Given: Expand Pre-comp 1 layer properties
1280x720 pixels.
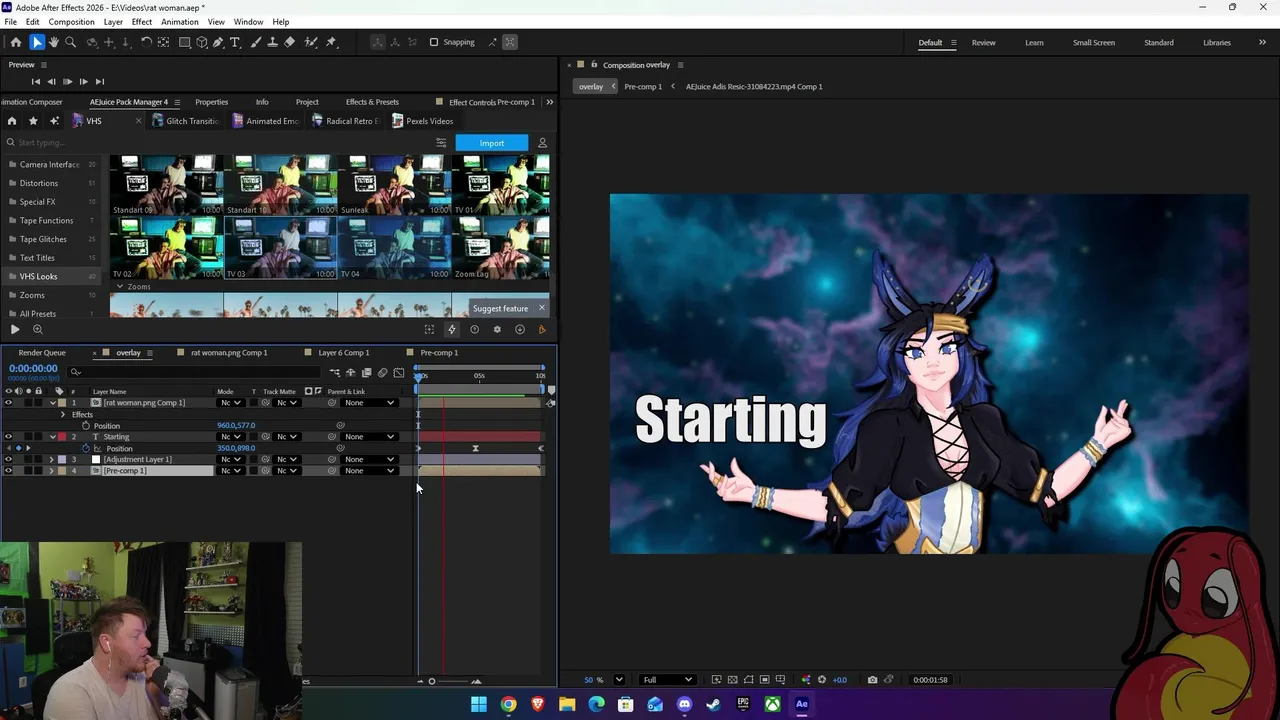Looking at the screenshot, I should click(52, 471).
